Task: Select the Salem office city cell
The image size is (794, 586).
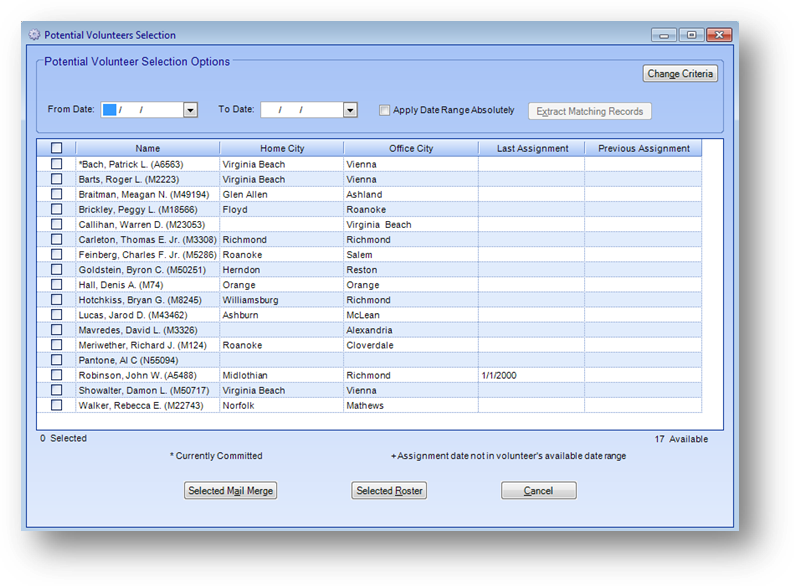Action: (411, 255)
